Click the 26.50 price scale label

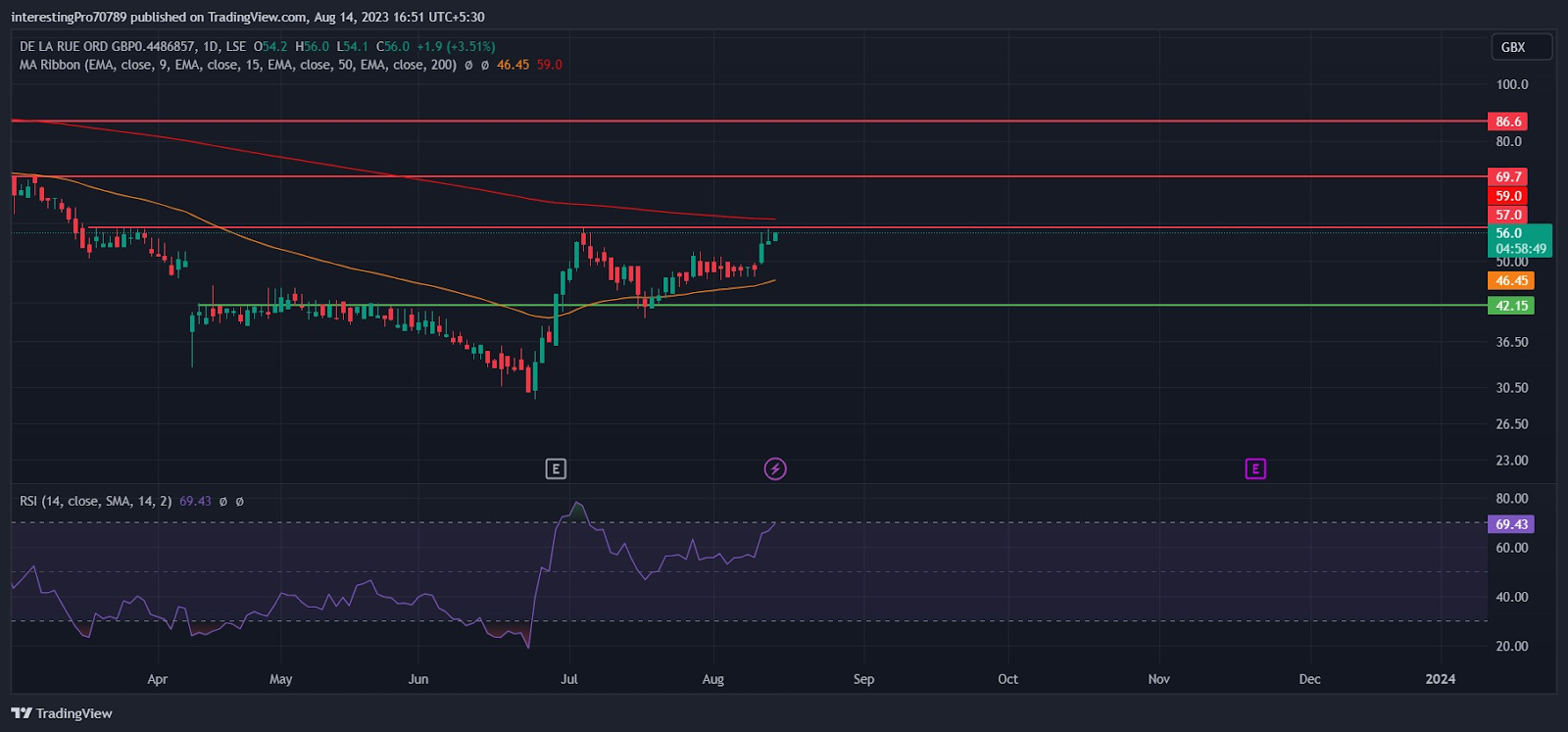[1512, 424]
